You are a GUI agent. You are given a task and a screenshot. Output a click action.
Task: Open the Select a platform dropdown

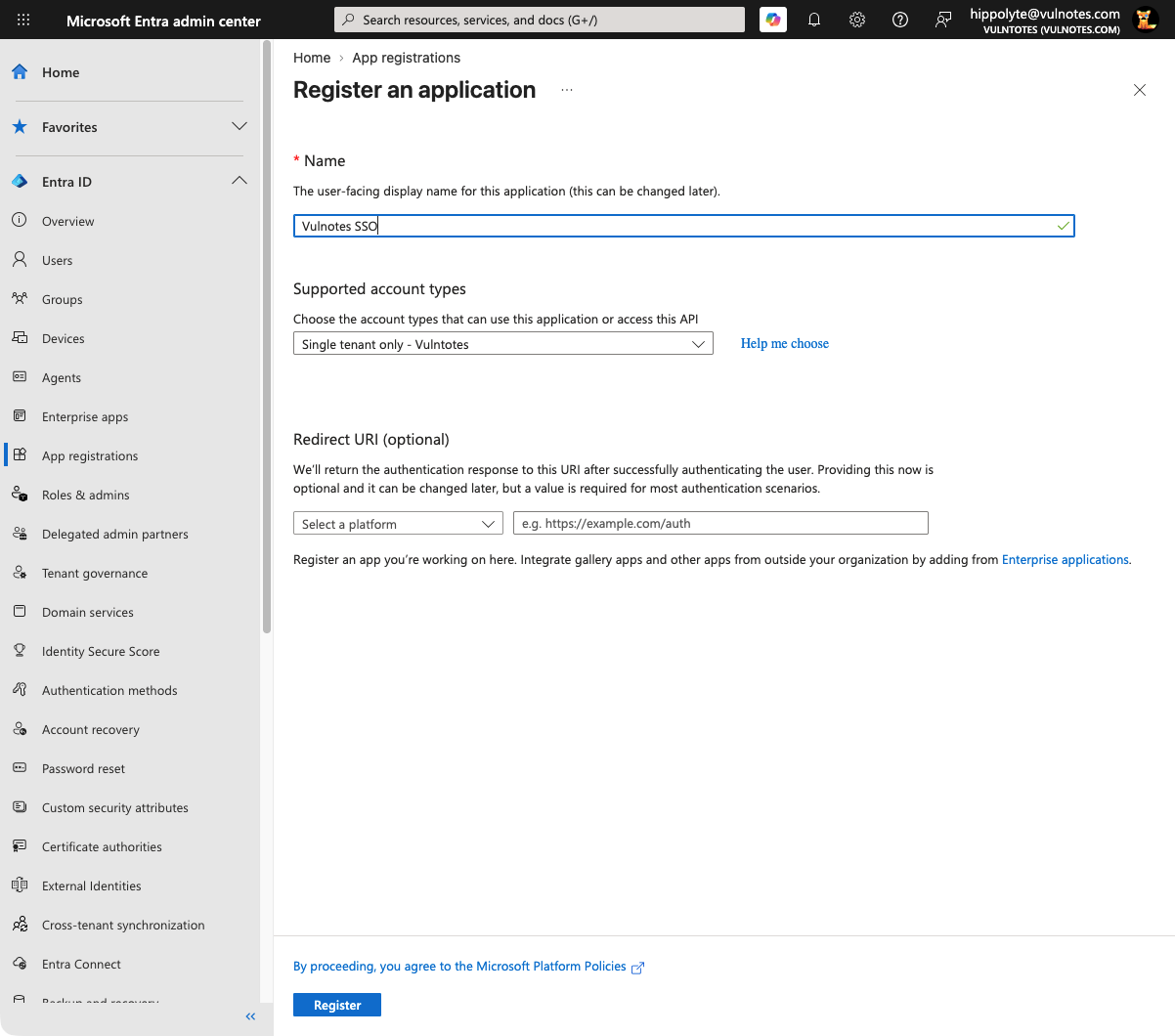coord(398,524)
